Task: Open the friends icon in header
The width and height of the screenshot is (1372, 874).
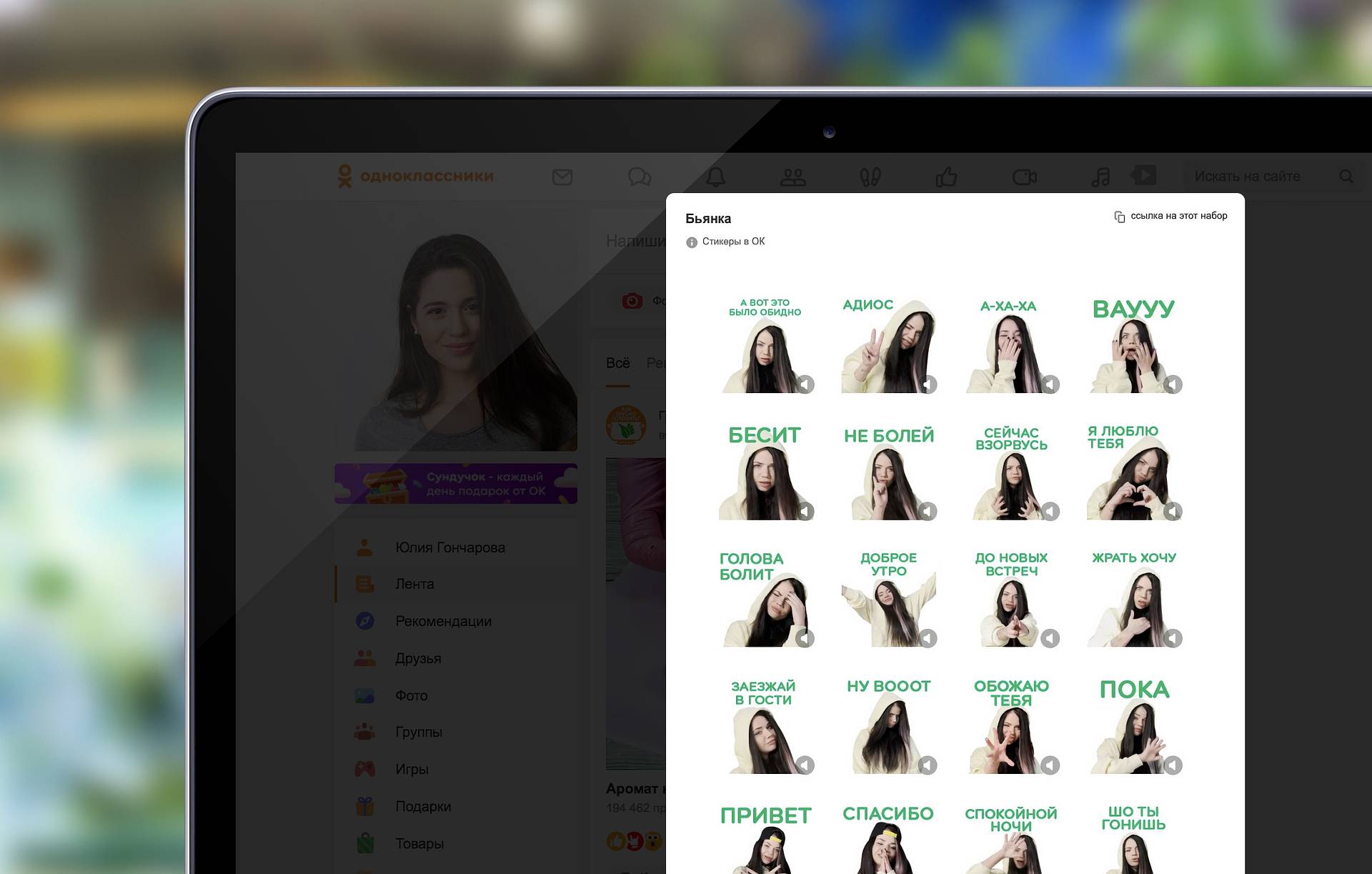Action: point(793,177)
